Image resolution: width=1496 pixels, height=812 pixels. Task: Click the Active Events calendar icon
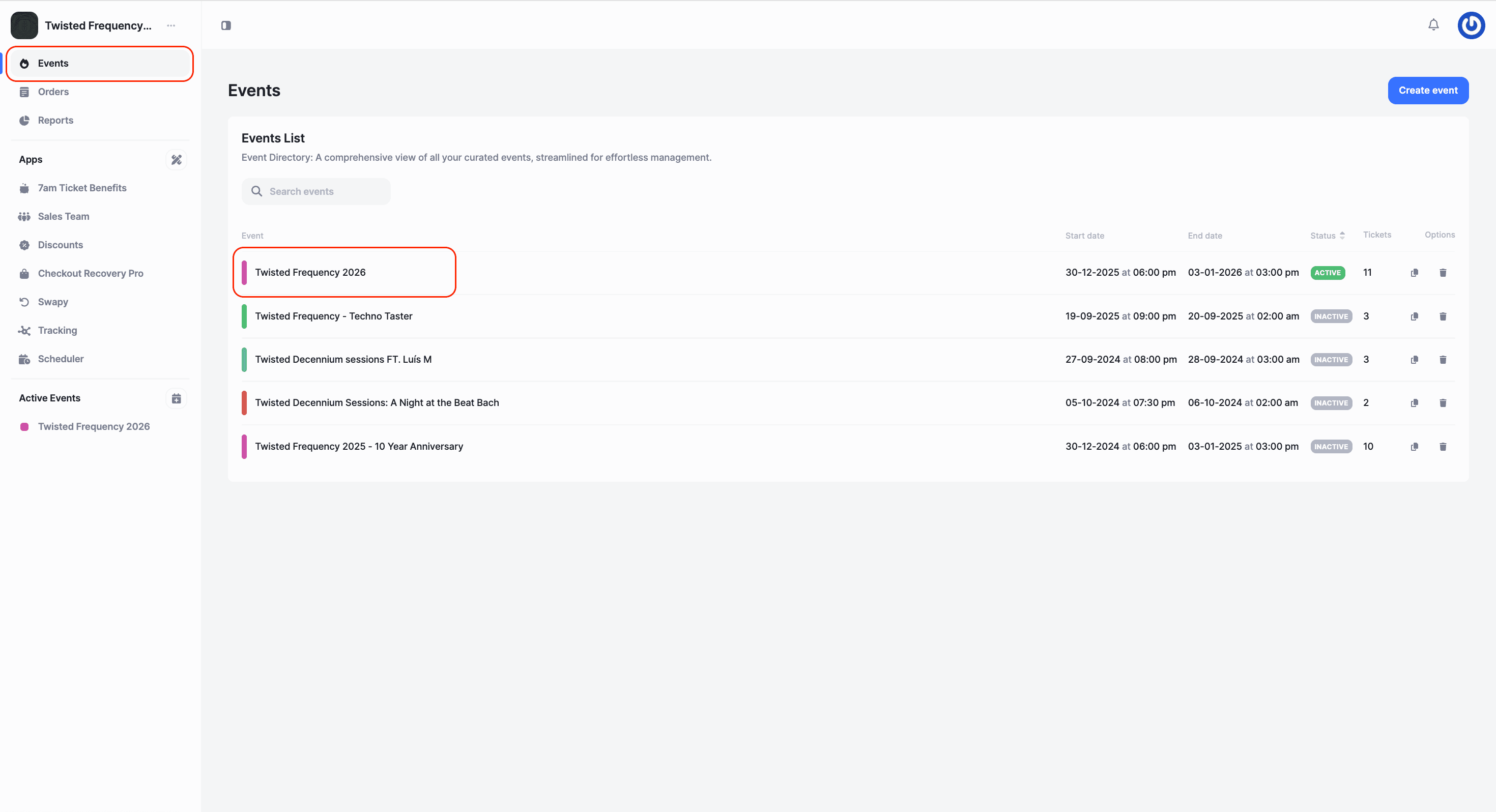coord(177,398)
